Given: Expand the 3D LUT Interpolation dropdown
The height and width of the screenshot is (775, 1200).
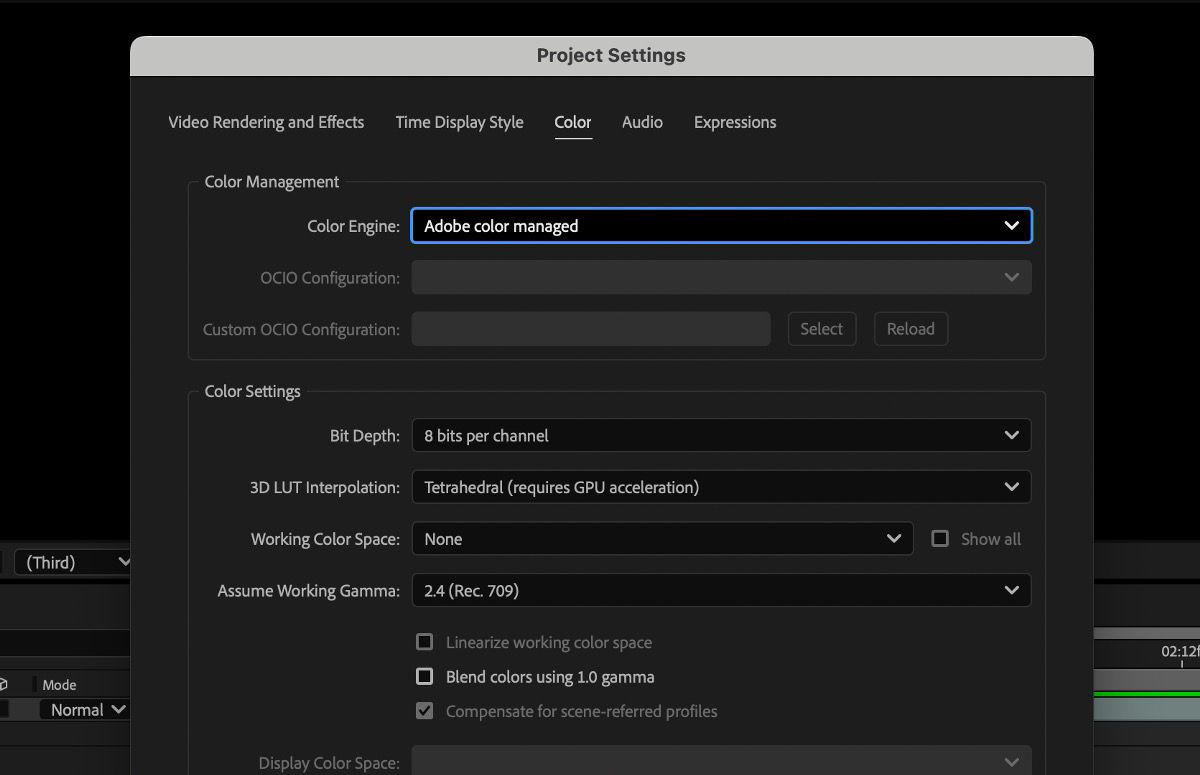Looking at the screenshot, I should point(721,487).
